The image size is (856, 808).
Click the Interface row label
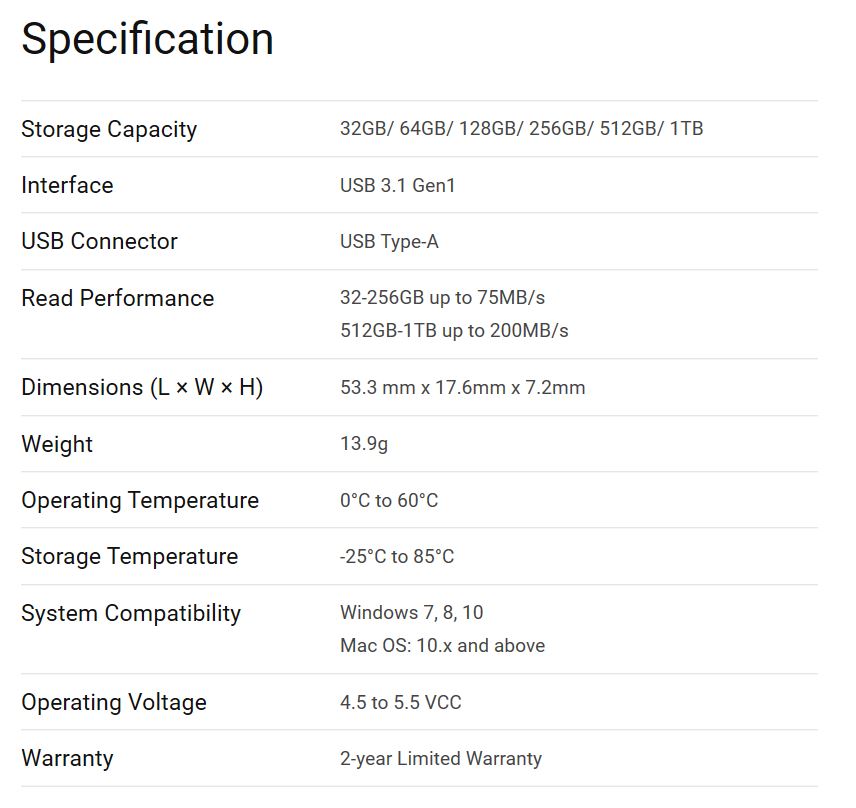(67, 185)
